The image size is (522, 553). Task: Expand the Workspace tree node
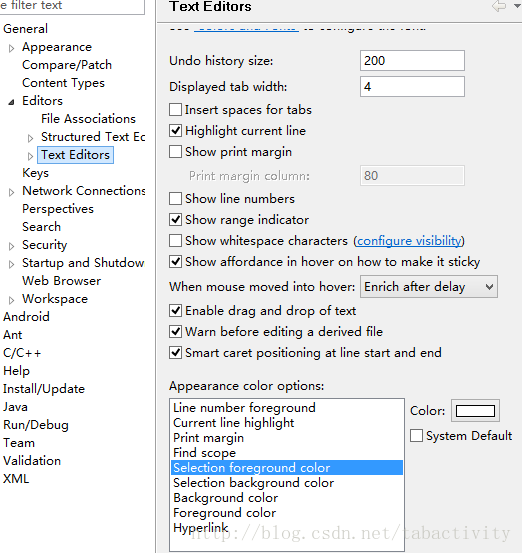point(11,300)
